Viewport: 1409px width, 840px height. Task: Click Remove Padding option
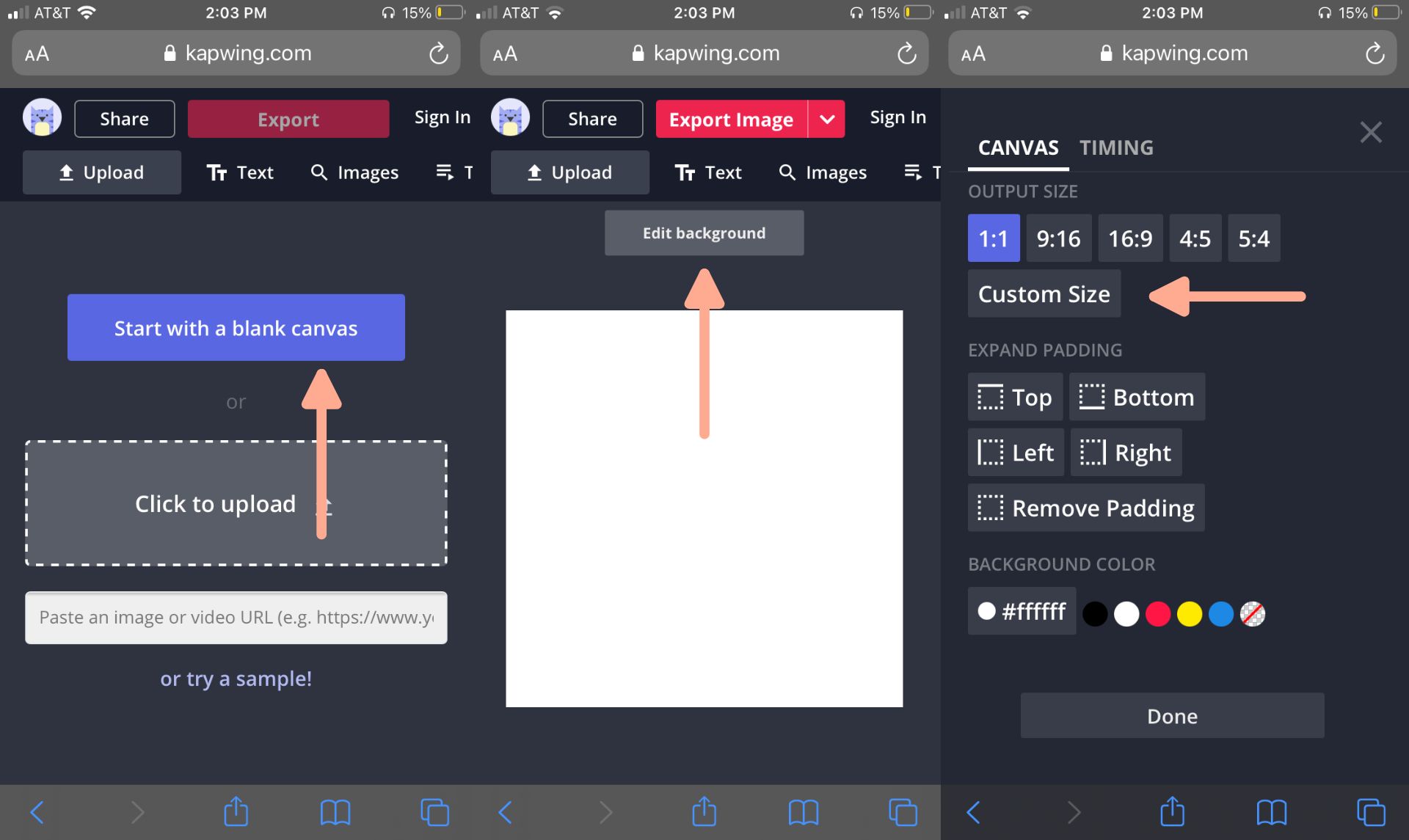click(1085, 508)
